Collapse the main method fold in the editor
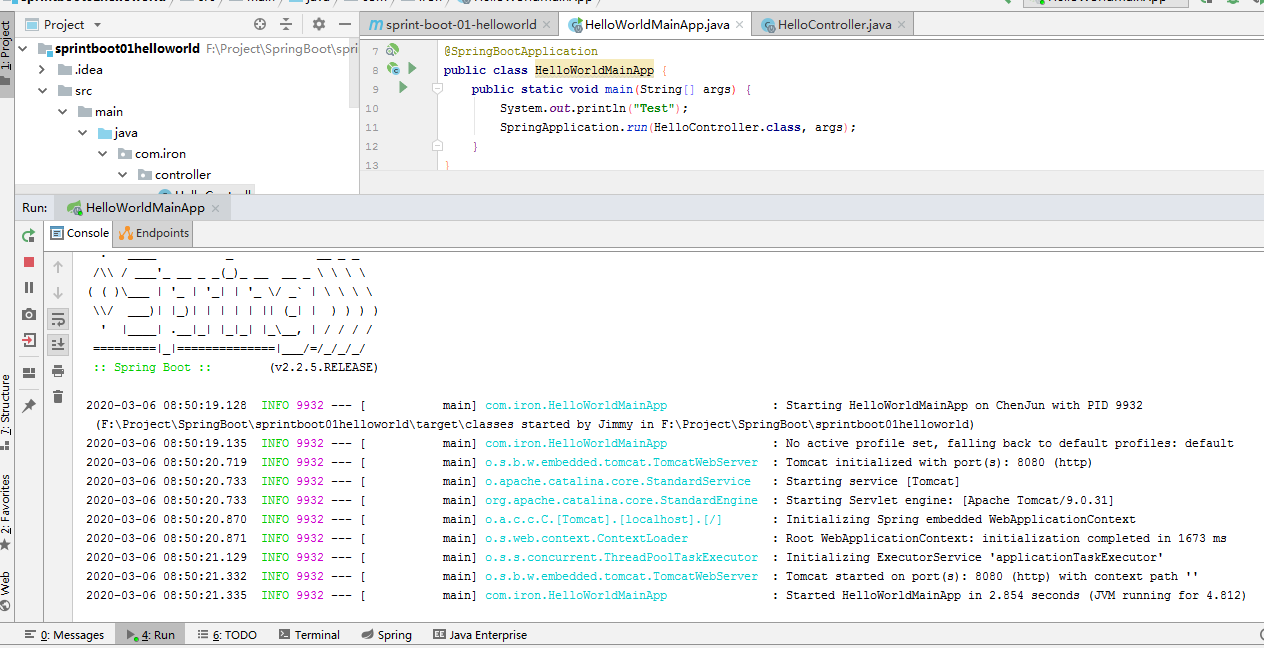 pos(436,88)
